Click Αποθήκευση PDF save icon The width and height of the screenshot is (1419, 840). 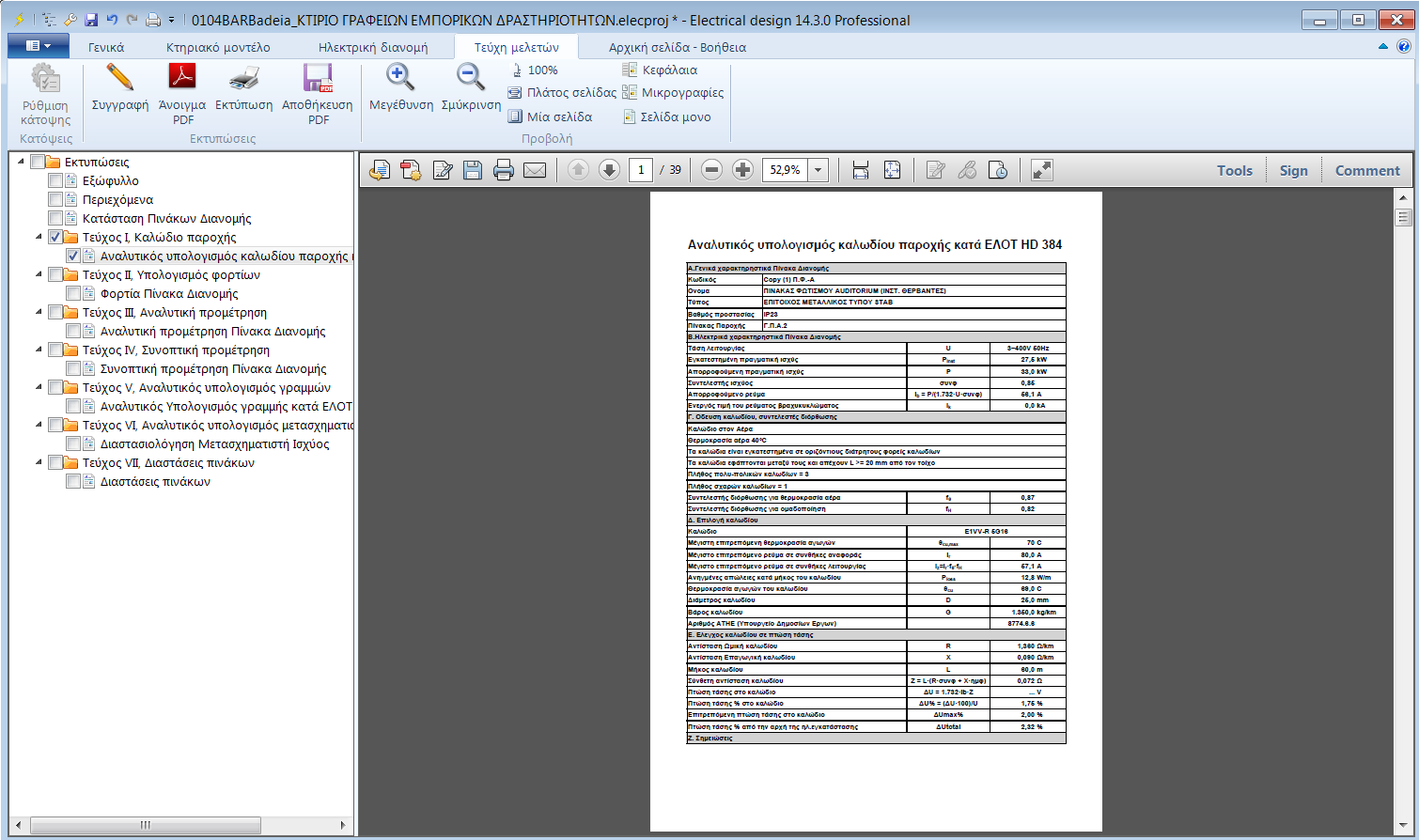coord(318,79)
